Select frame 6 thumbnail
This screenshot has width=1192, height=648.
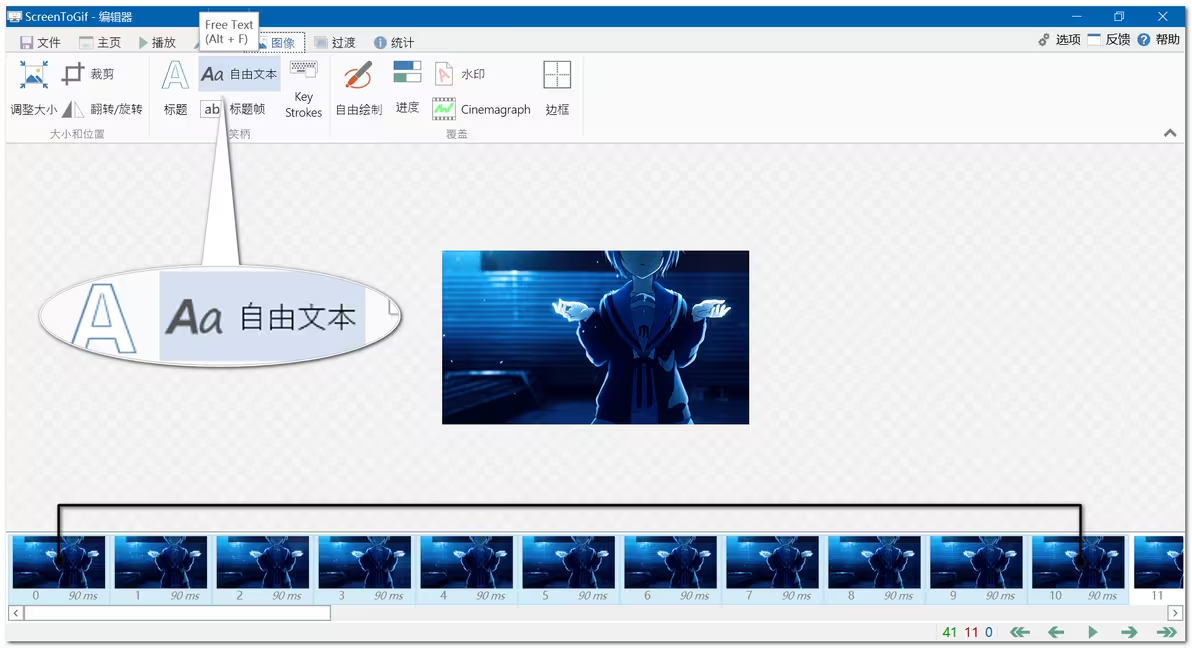[x=670, y=569]
